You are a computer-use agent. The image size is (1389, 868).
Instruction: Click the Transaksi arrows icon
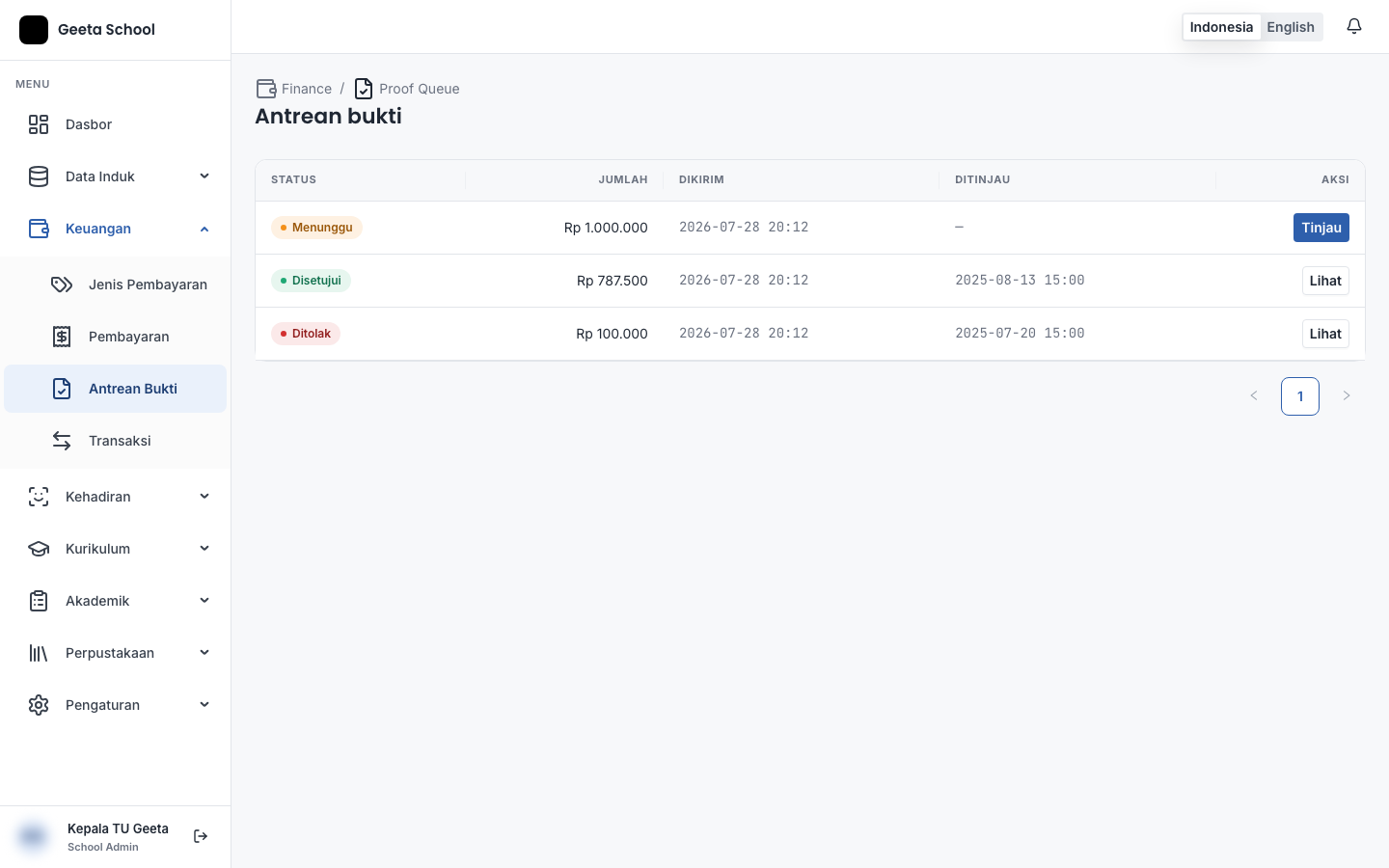coord(62,441)
